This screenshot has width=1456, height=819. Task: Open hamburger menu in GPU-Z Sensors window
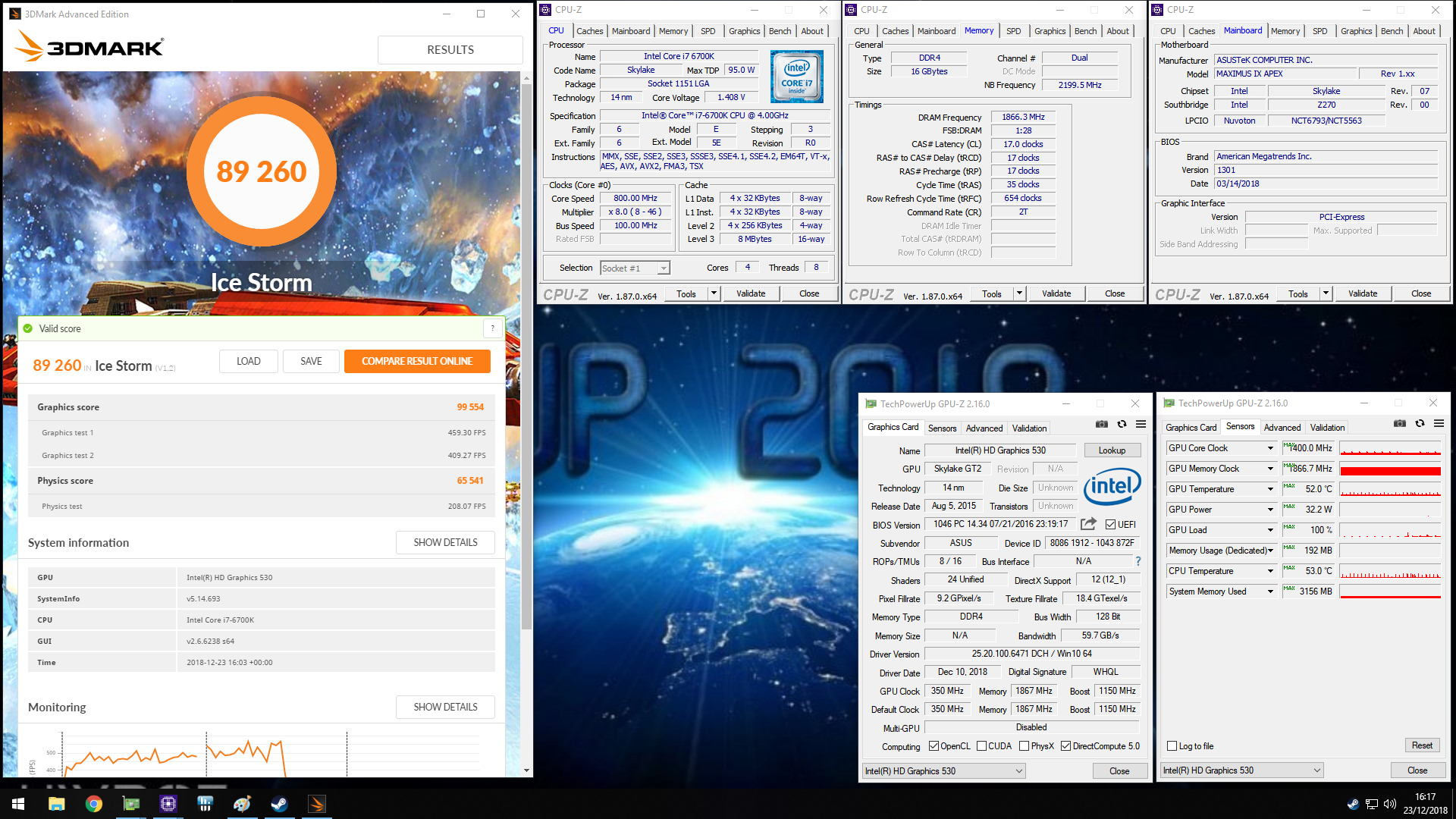coord(1439,423)
